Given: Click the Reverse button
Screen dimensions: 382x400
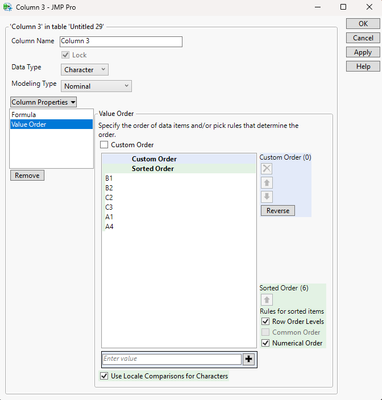Looking at the screenshot, I should 278,211.
